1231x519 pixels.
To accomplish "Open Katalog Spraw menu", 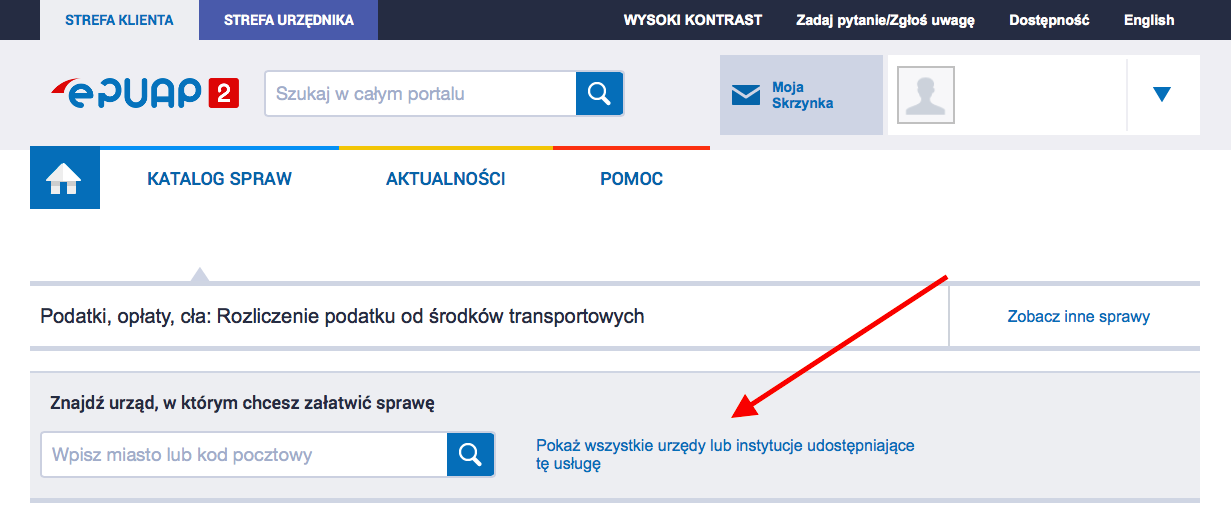I will [x=220, y=179].
